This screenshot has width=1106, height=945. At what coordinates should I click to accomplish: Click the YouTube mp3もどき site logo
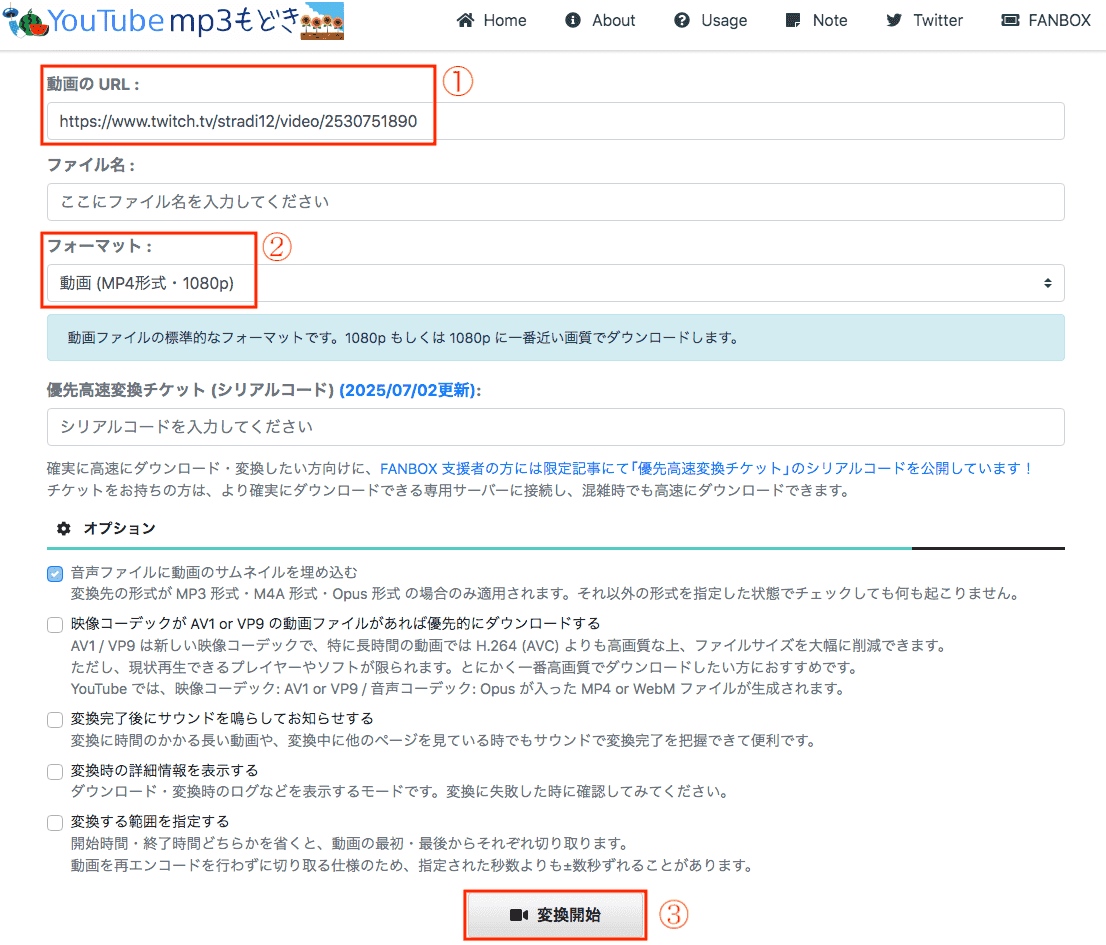(x=175, y=20)
